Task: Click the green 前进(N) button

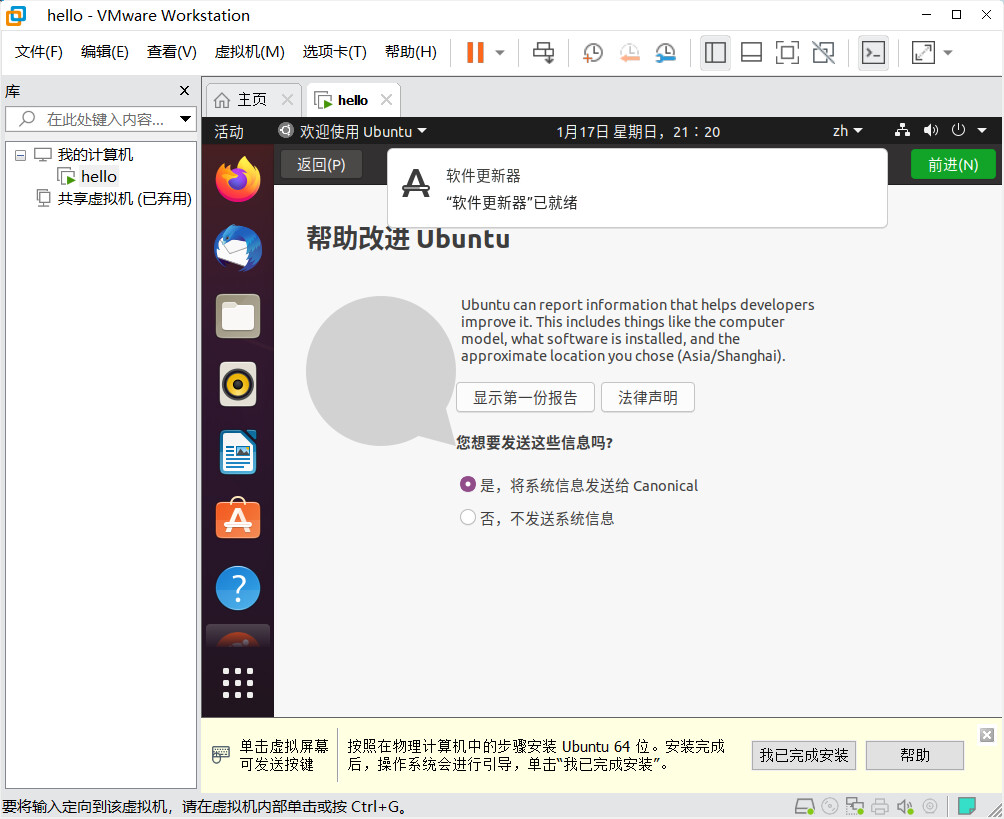Action: (x=953, y=165)
